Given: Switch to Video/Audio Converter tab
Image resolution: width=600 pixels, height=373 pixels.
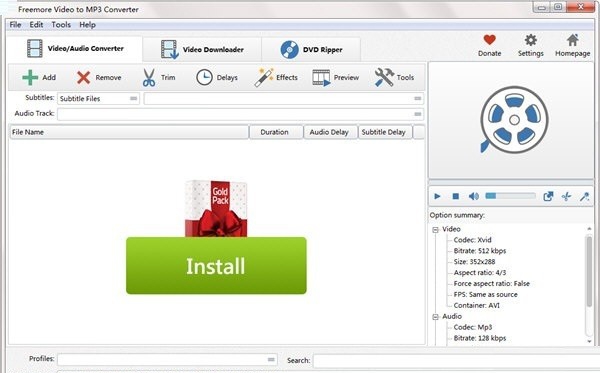Looking at the screenshot, I should click(75, 49).
